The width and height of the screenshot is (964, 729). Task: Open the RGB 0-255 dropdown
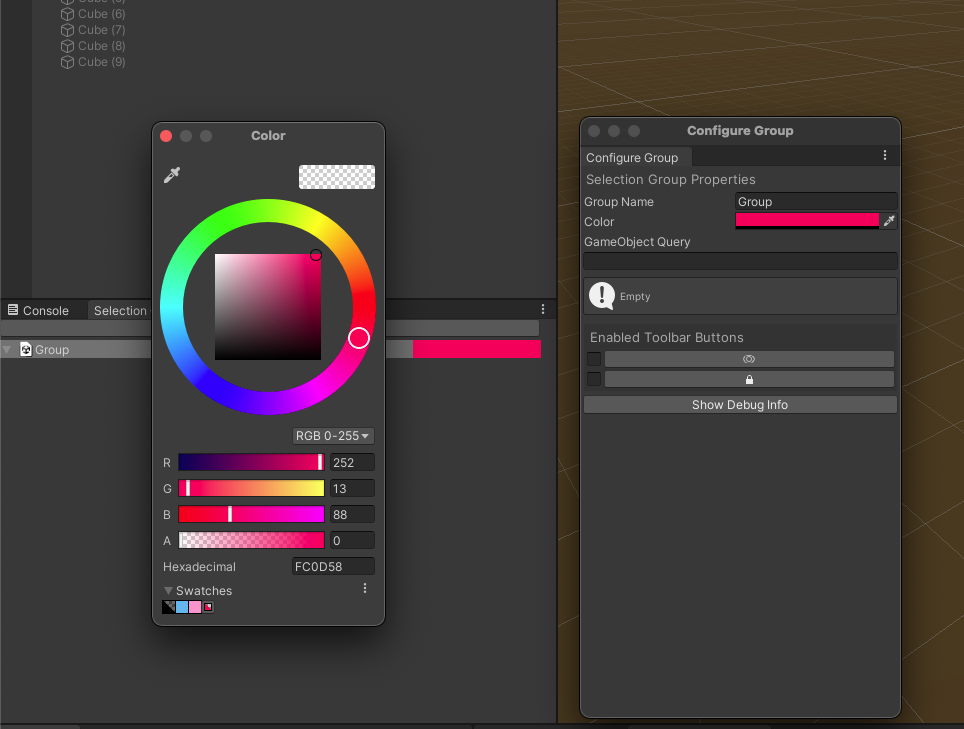click(332, 436)
